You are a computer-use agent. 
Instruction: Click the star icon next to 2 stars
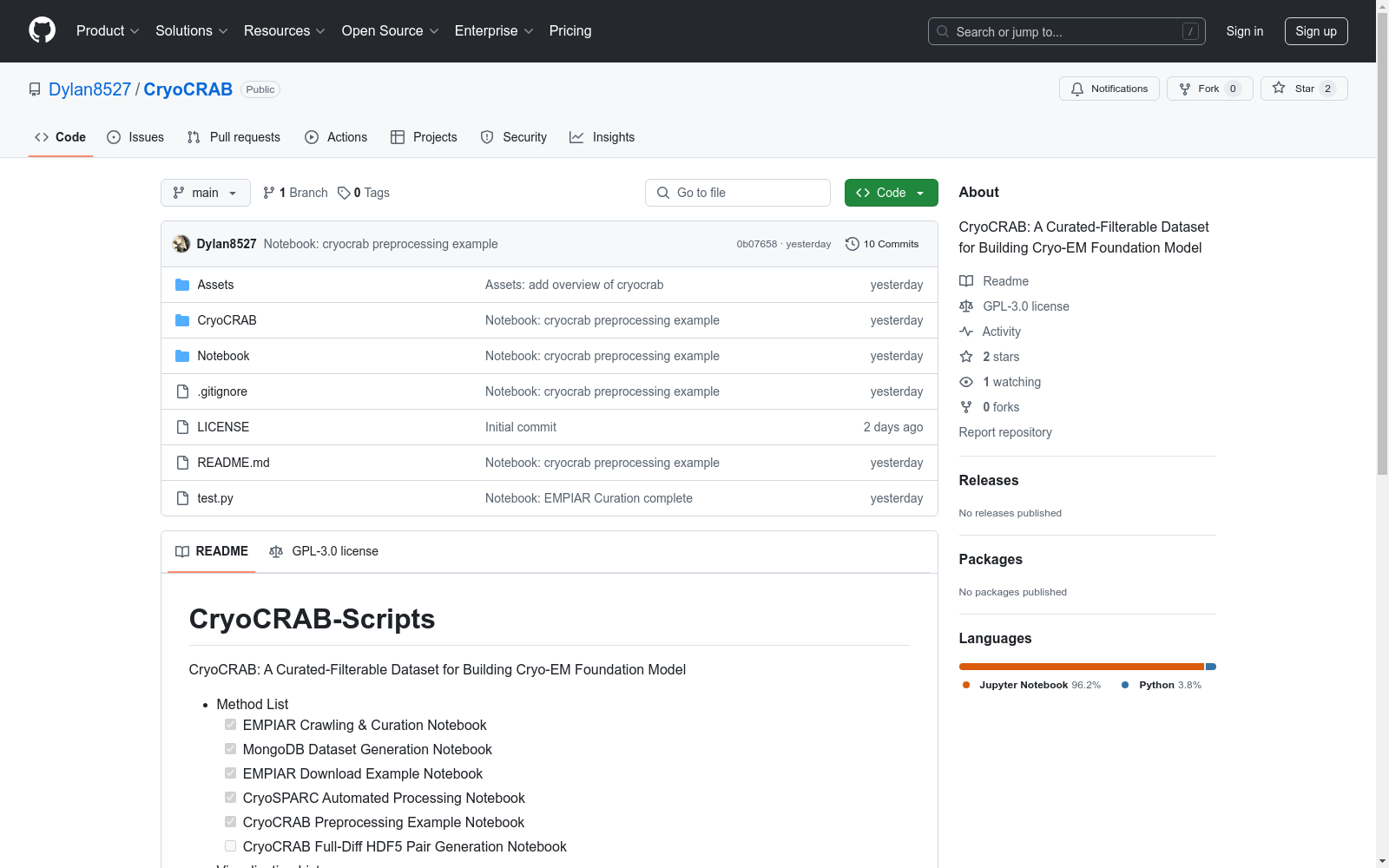point(966,357)
